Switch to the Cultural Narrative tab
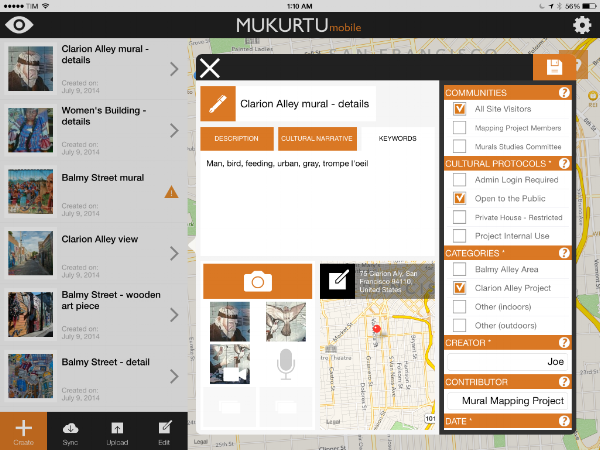 [317, 139]
